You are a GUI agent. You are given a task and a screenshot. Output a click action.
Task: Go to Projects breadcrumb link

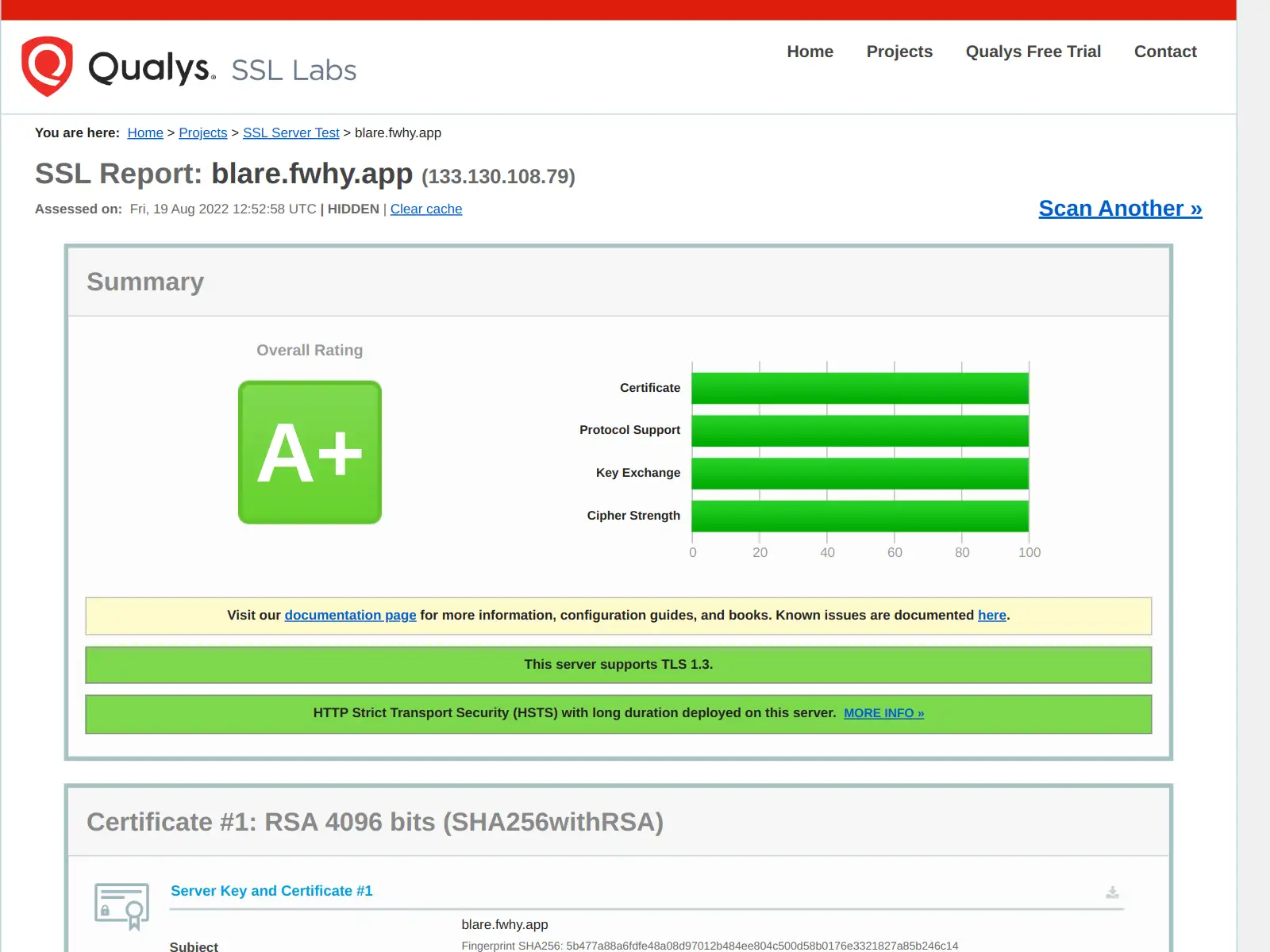(x=203, y=132)
